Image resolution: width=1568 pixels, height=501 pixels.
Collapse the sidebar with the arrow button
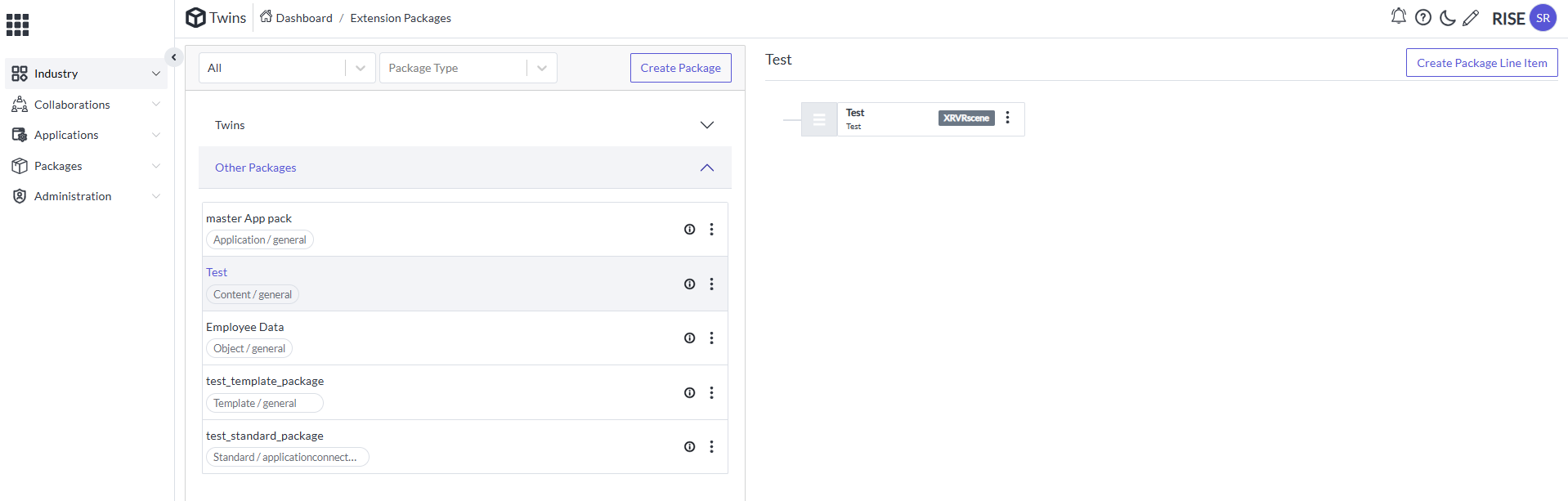173,57
